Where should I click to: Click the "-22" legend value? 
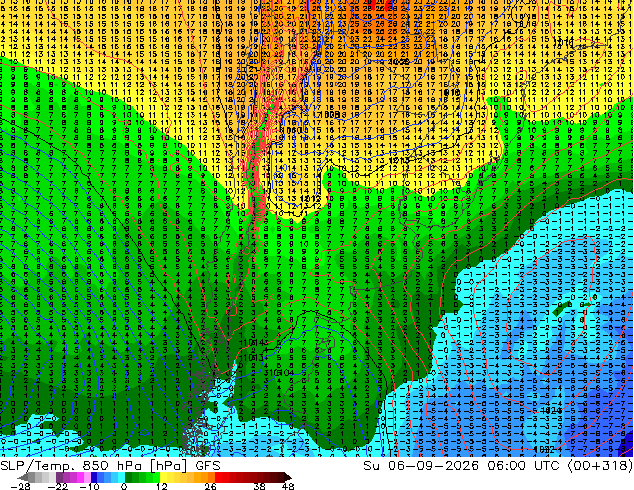pyautogui.click(x=57, y=486)
